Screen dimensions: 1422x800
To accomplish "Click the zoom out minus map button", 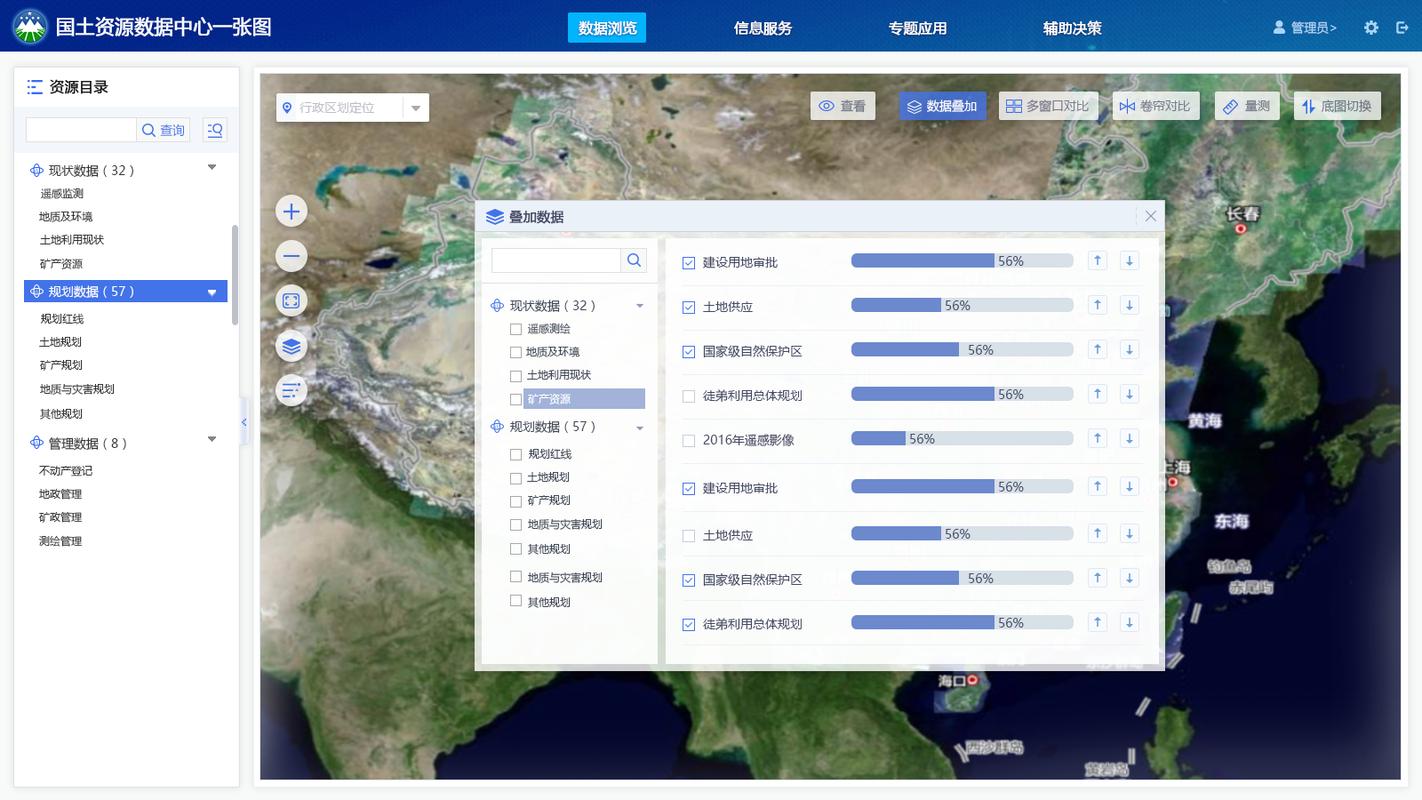I will [291, 256].
